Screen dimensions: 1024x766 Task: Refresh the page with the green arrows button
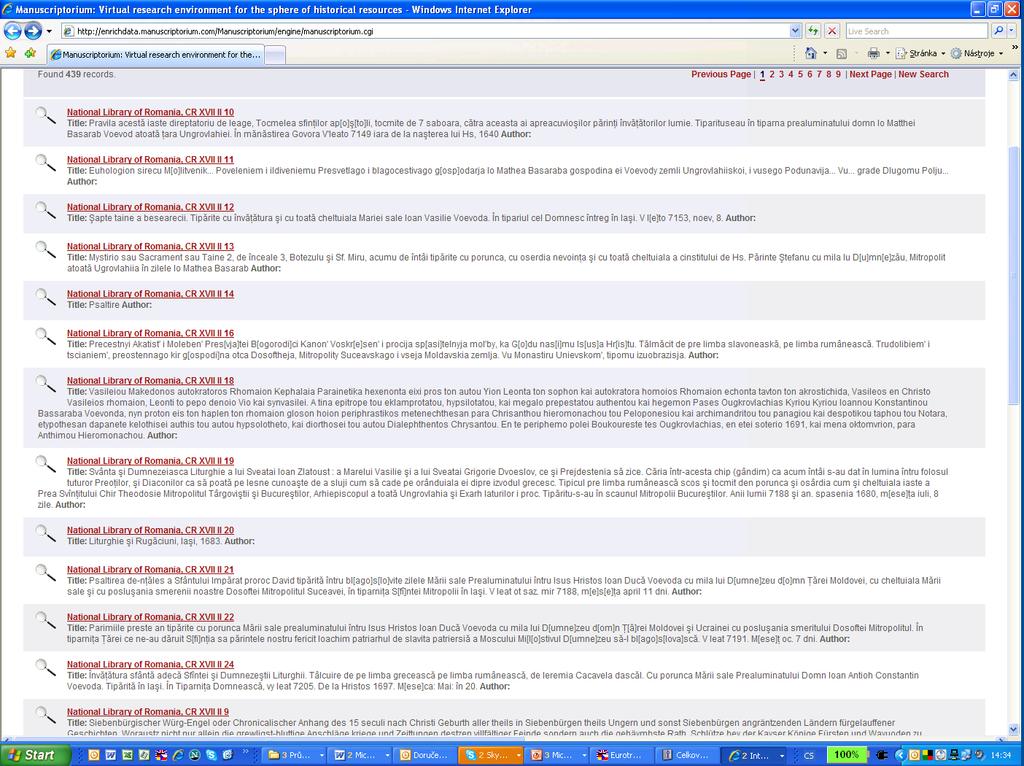tap(813, 31)
